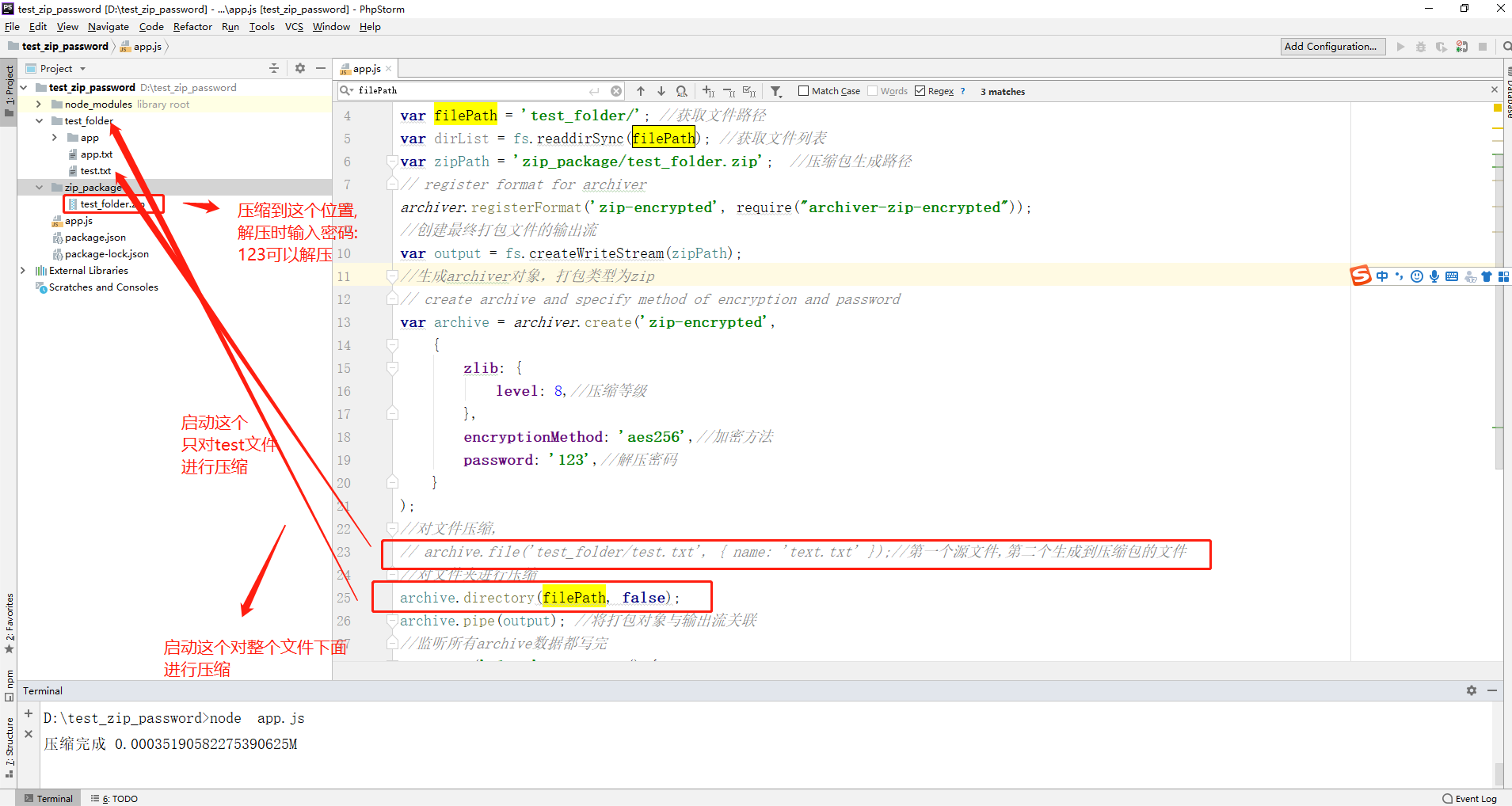This screenshot has height=806, width=1512.
Task: Open Project panel settings gear
Action: [x=300, y=68]
